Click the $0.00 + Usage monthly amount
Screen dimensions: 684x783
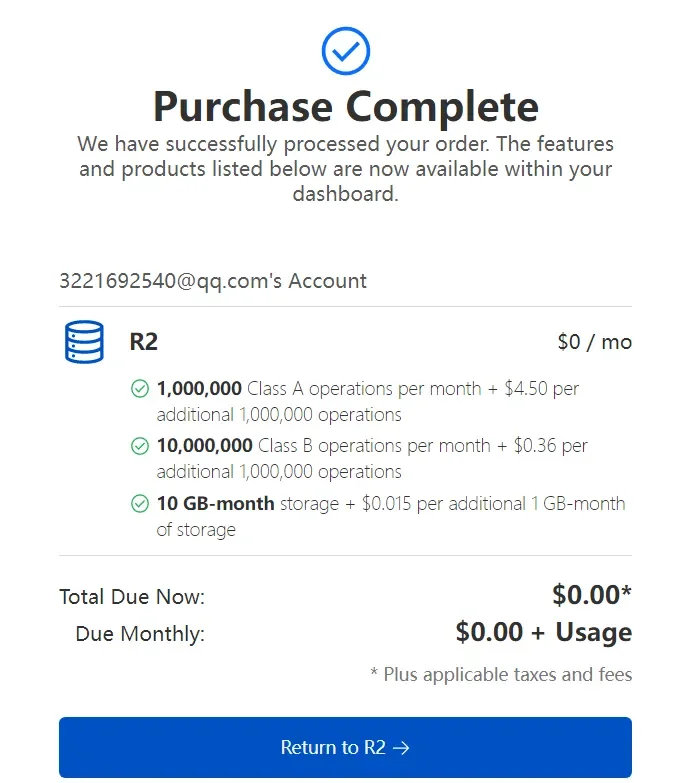click(x=543, y=632)
